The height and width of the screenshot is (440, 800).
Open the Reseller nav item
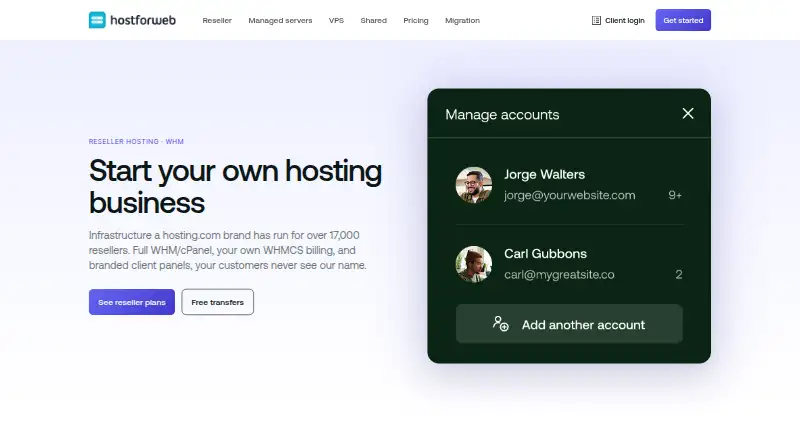[217, 20]
